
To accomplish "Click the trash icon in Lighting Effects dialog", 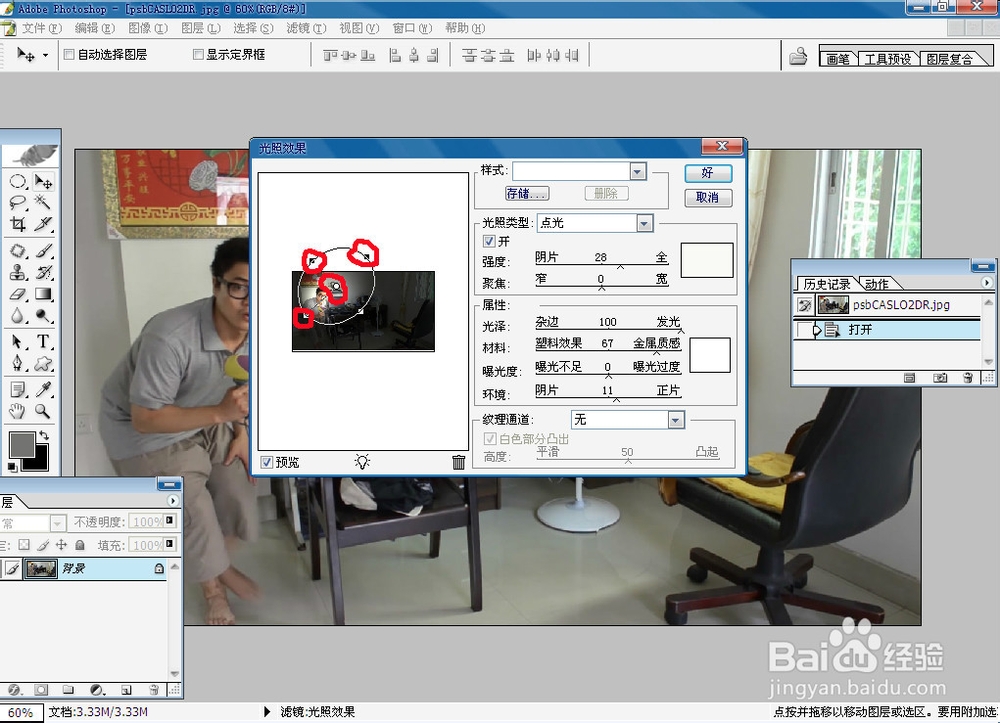I will (x=459, y=461).
